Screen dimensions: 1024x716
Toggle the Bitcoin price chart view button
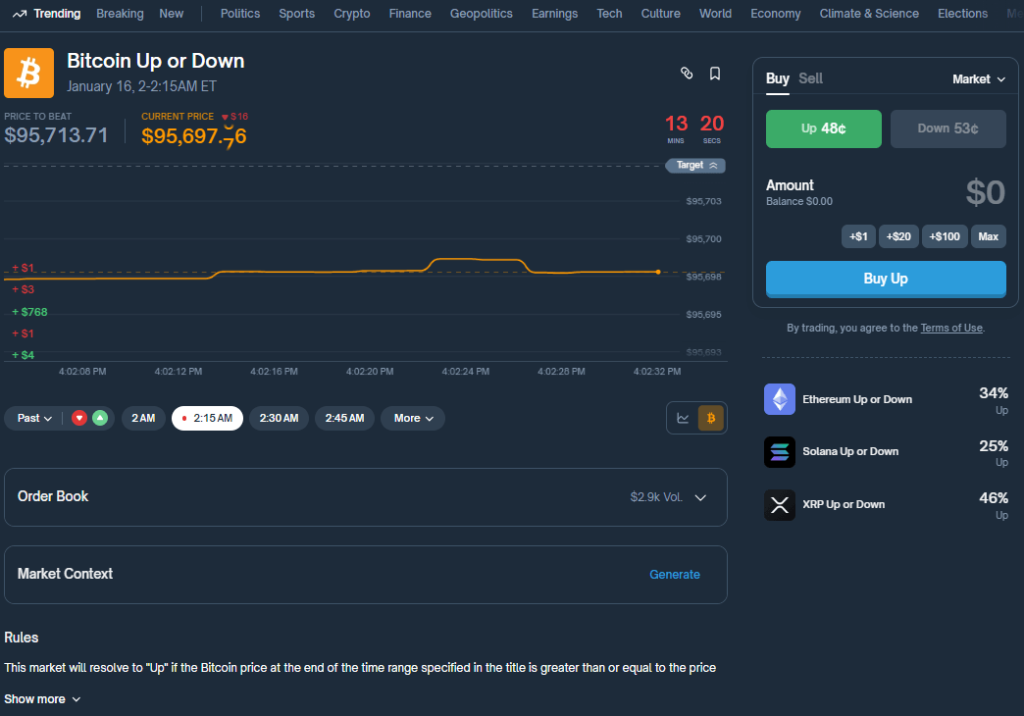coord(711,418)
